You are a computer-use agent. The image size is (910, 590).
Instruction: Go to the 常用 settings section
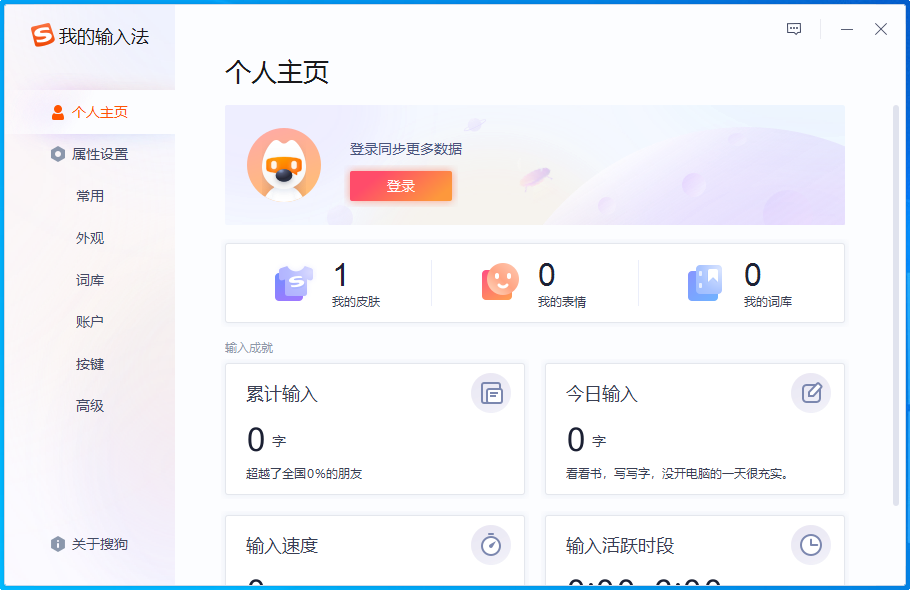(x=90, y=196)
